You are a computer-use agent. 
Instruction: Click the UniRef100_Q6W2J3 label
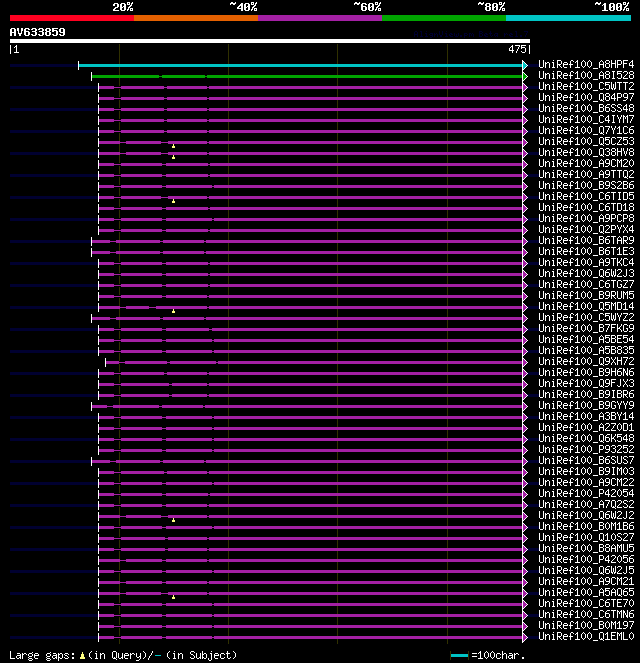[586, 273]
